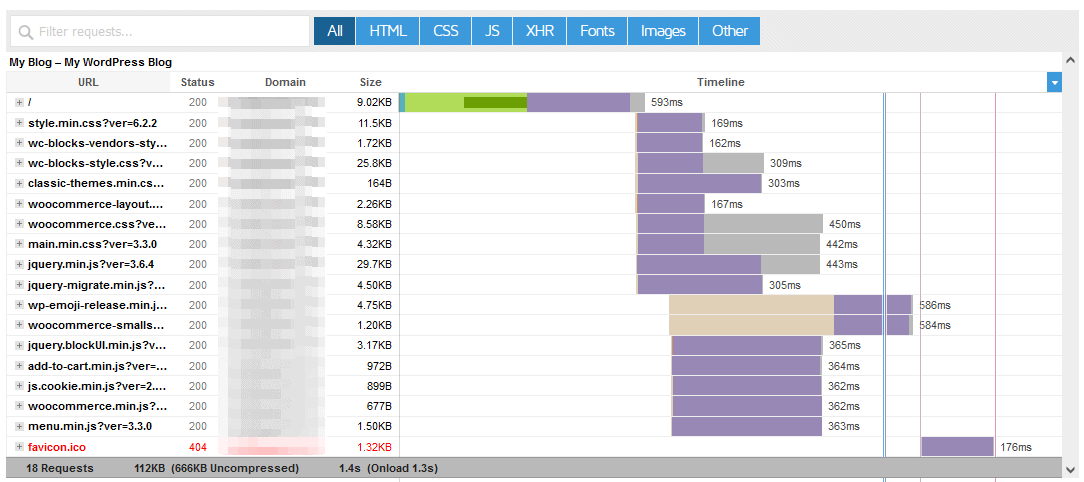Viewport: 1084px width, 482px height.
Task: Expand the wc-blocks-vendors-style request row
Action: click(19, 143)
